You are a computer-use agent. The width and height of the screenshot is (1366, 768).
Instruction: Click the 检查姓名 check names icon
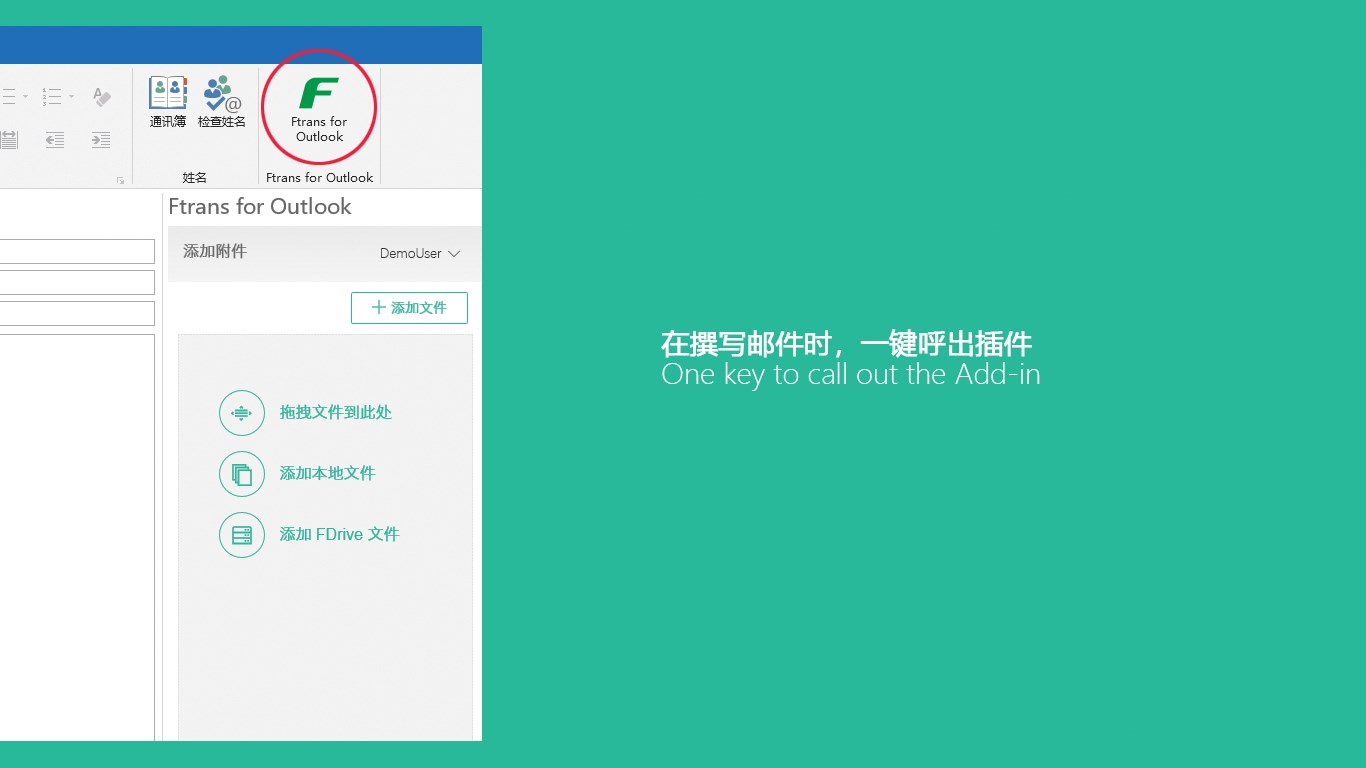point(222,102)
